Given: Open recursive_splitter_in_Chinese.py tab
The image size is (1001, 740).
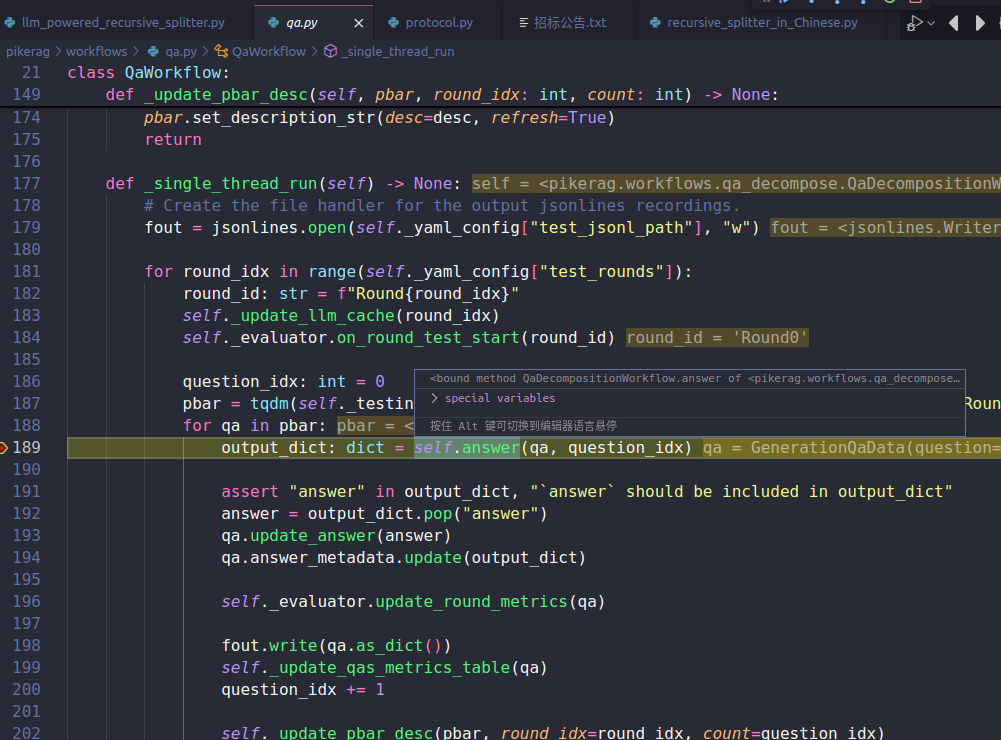Looking at the screenshot, I should pos(762,22).
